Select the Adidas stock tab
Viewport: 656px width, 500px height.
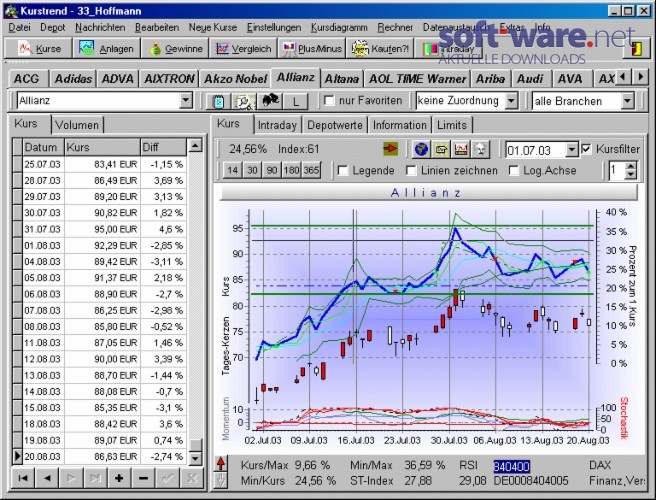tap(73, 79)
